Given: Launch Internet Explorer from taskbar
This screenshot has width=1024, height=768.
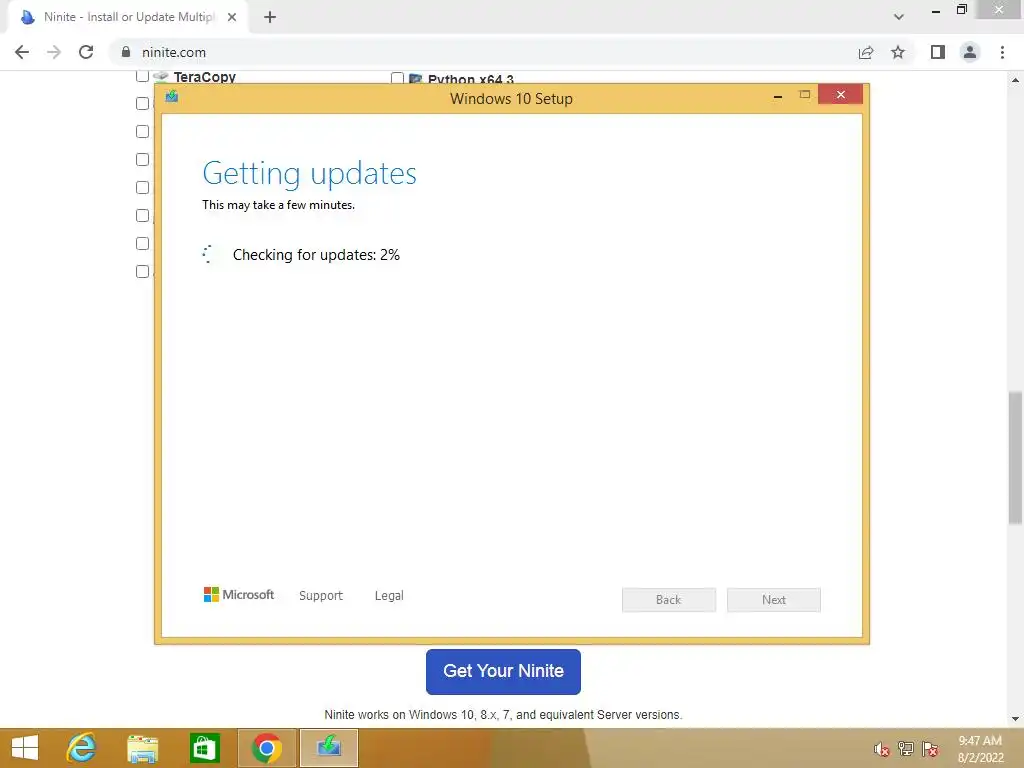Looking at the screenshot, I should click(x=82, y=748).
